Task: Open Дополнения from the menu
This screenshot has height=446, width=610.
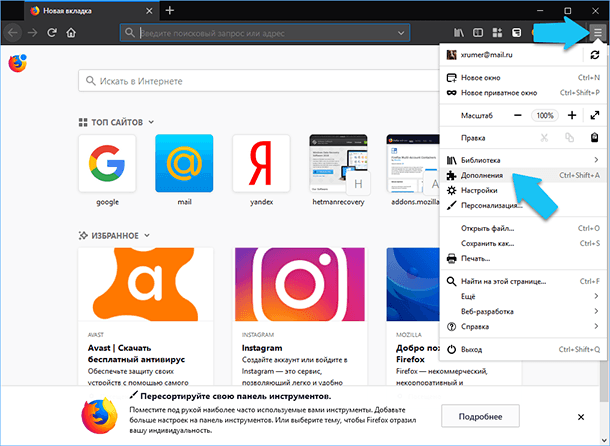Action: 523,175
